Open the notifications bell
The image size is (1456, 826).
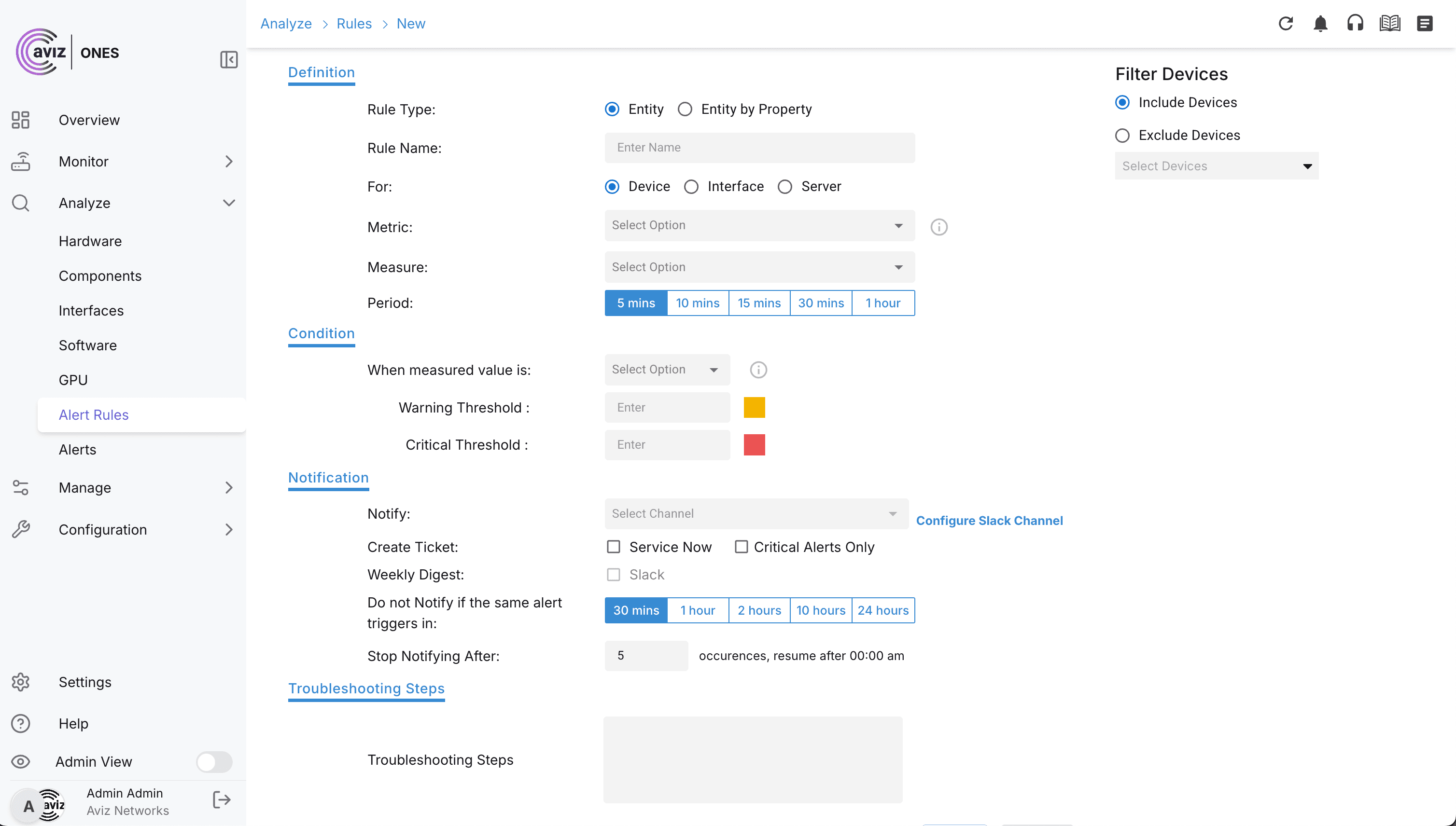pos(1320,24)
